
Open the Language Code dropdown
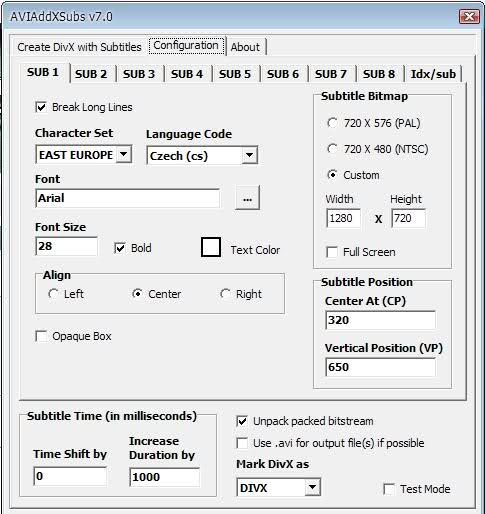[x=249, y=155]
